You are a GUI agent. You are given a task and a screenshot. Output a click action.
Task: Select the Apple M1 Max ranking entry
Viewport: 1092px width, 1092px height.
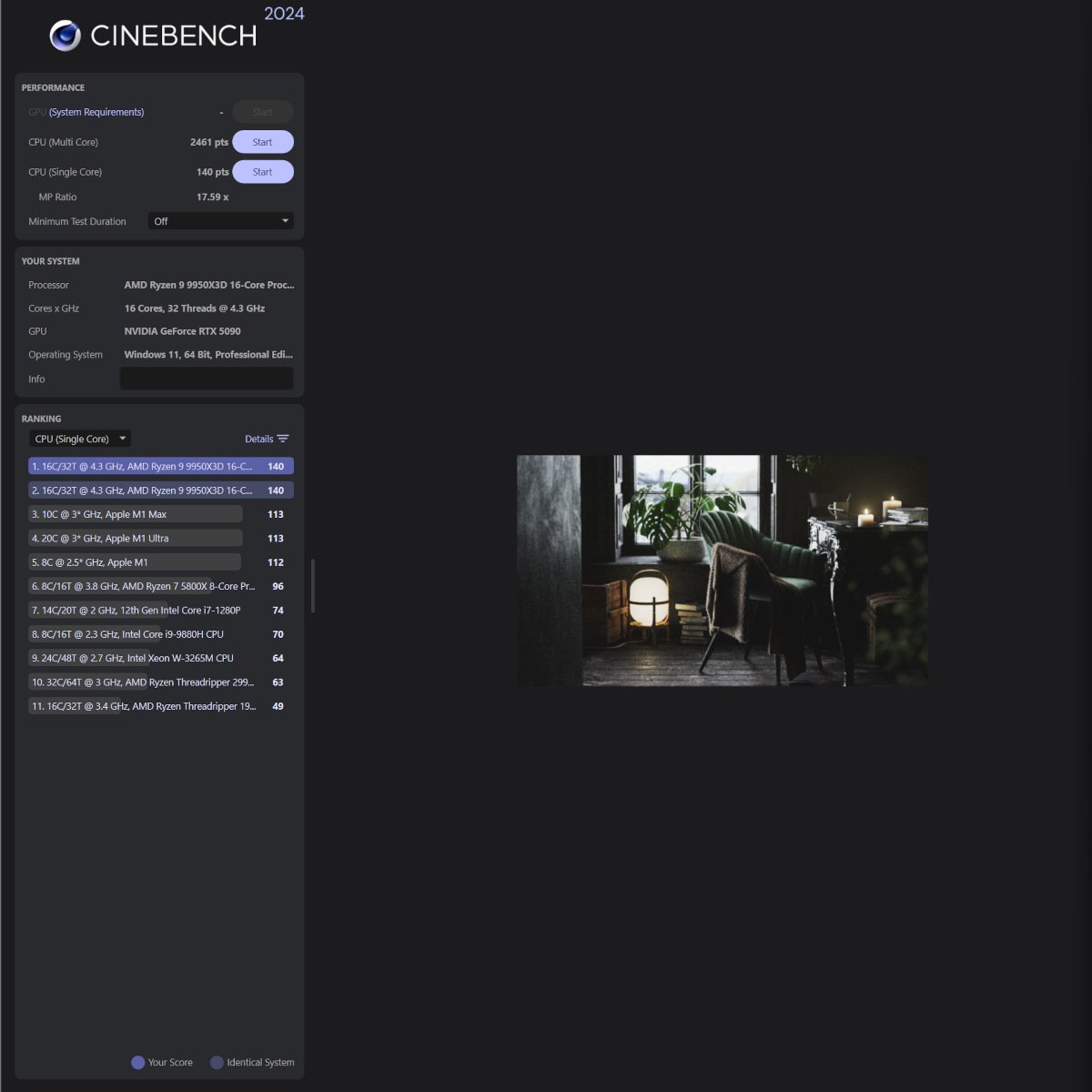(160, 514)
